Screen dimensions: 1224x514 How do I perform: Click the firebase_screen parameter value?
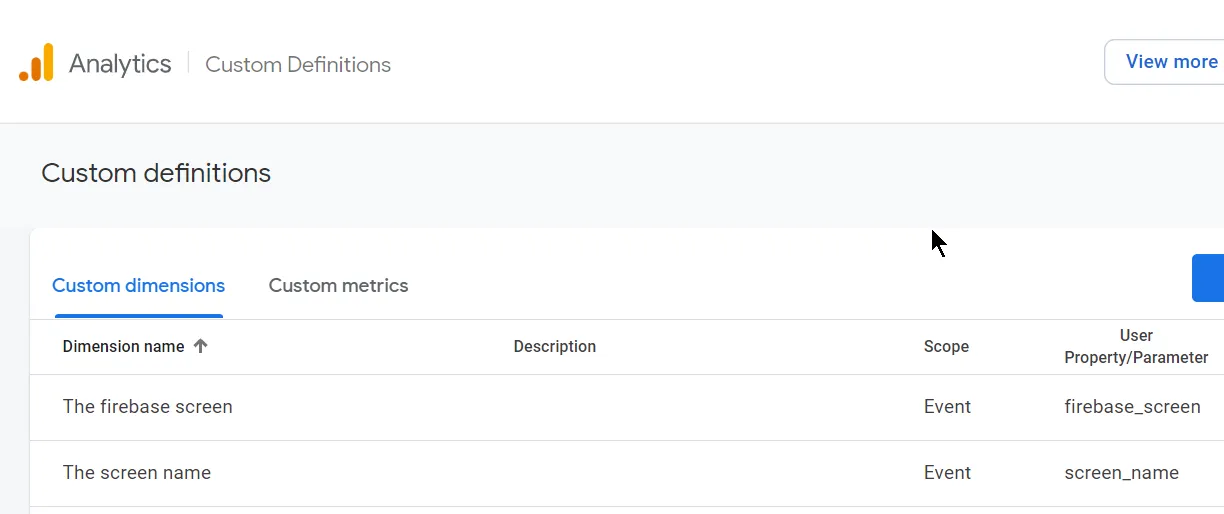[1132, 407]
